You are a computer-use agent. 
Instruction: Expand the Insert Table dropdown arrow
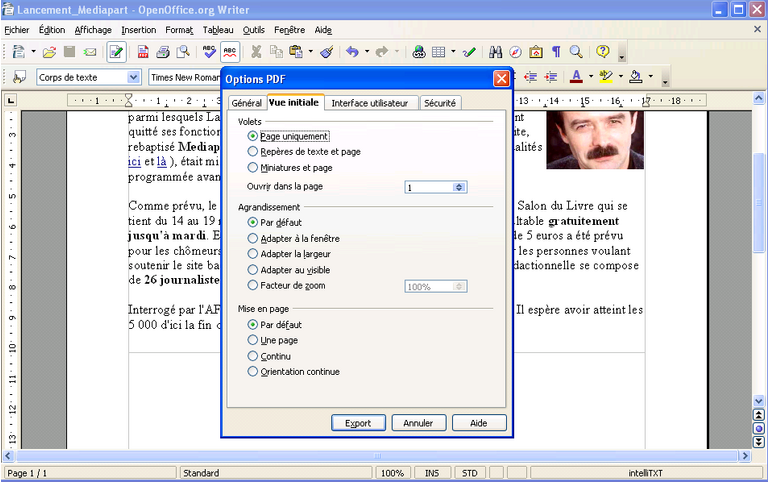453,51
